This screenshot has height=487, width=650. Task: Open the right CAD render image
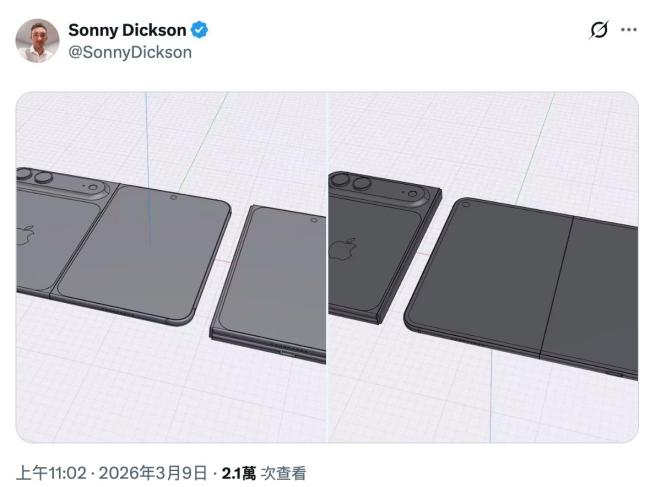click(x=483, y=267)
